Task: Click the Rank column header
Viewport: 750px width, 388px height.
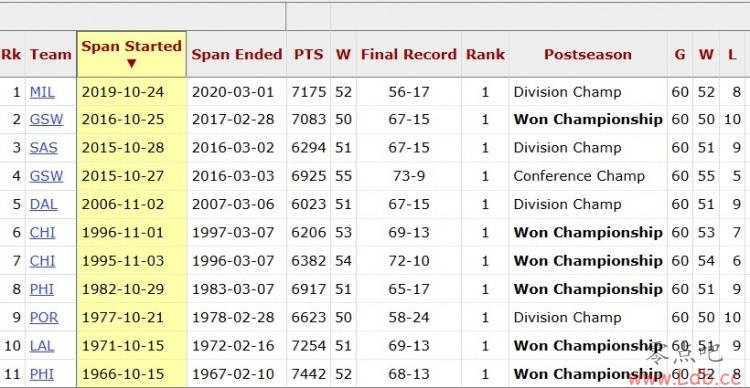Action: [485, 55]
